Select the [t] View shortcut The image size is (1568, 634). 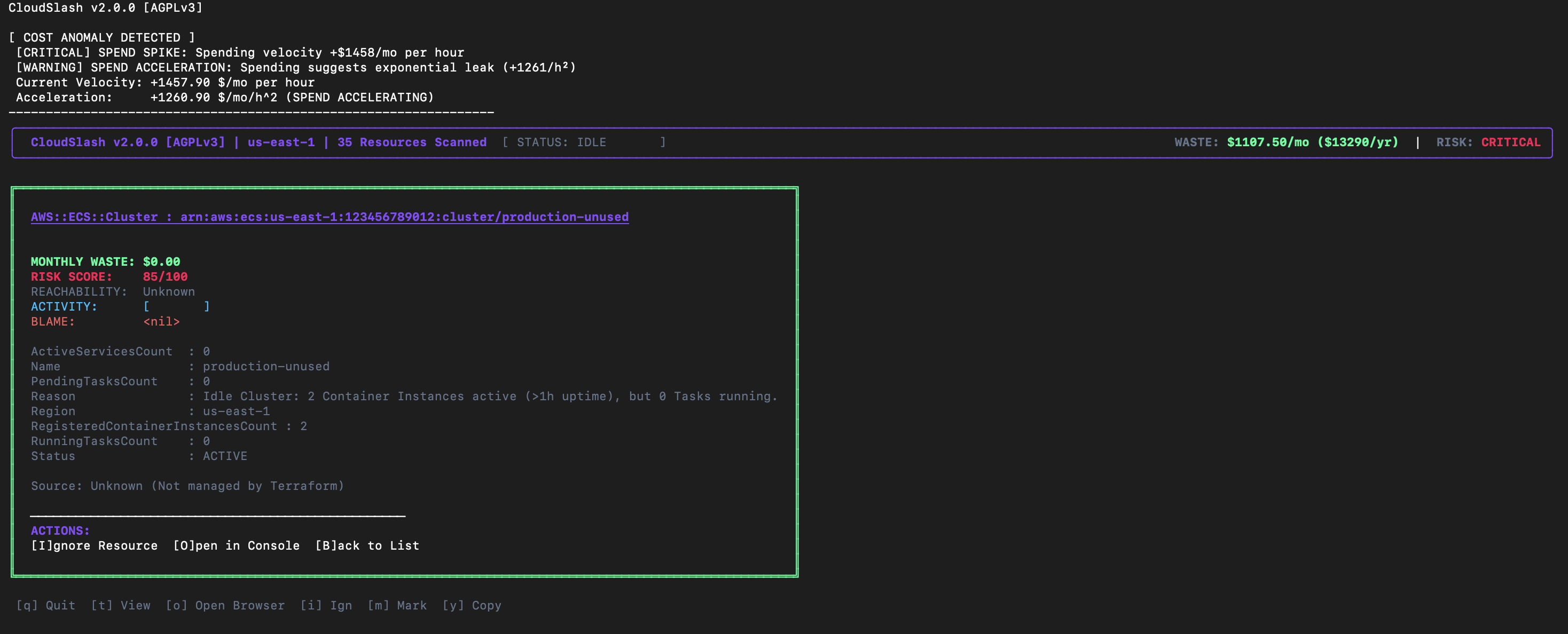click(x=121, y=605)
